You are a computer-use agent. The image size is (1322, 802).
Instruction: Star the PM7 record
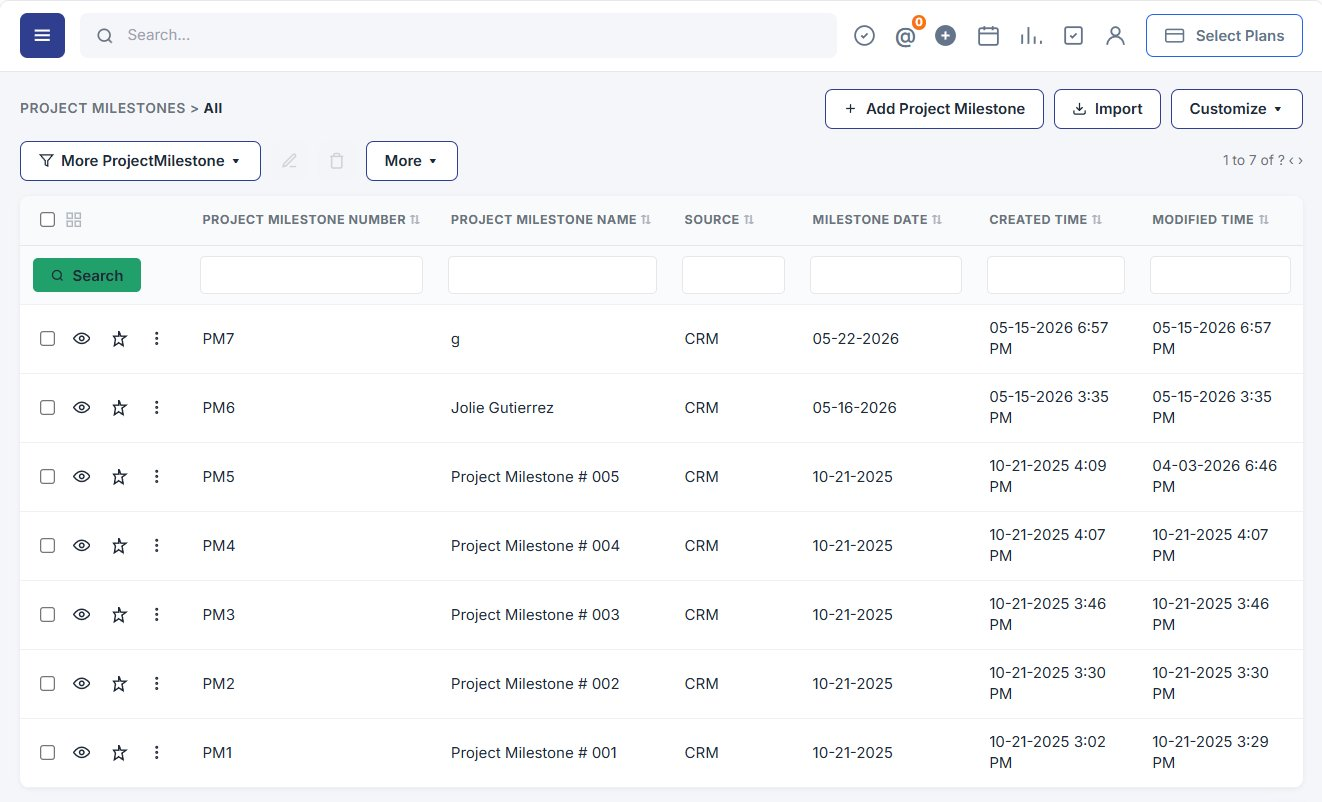(119, 339)
